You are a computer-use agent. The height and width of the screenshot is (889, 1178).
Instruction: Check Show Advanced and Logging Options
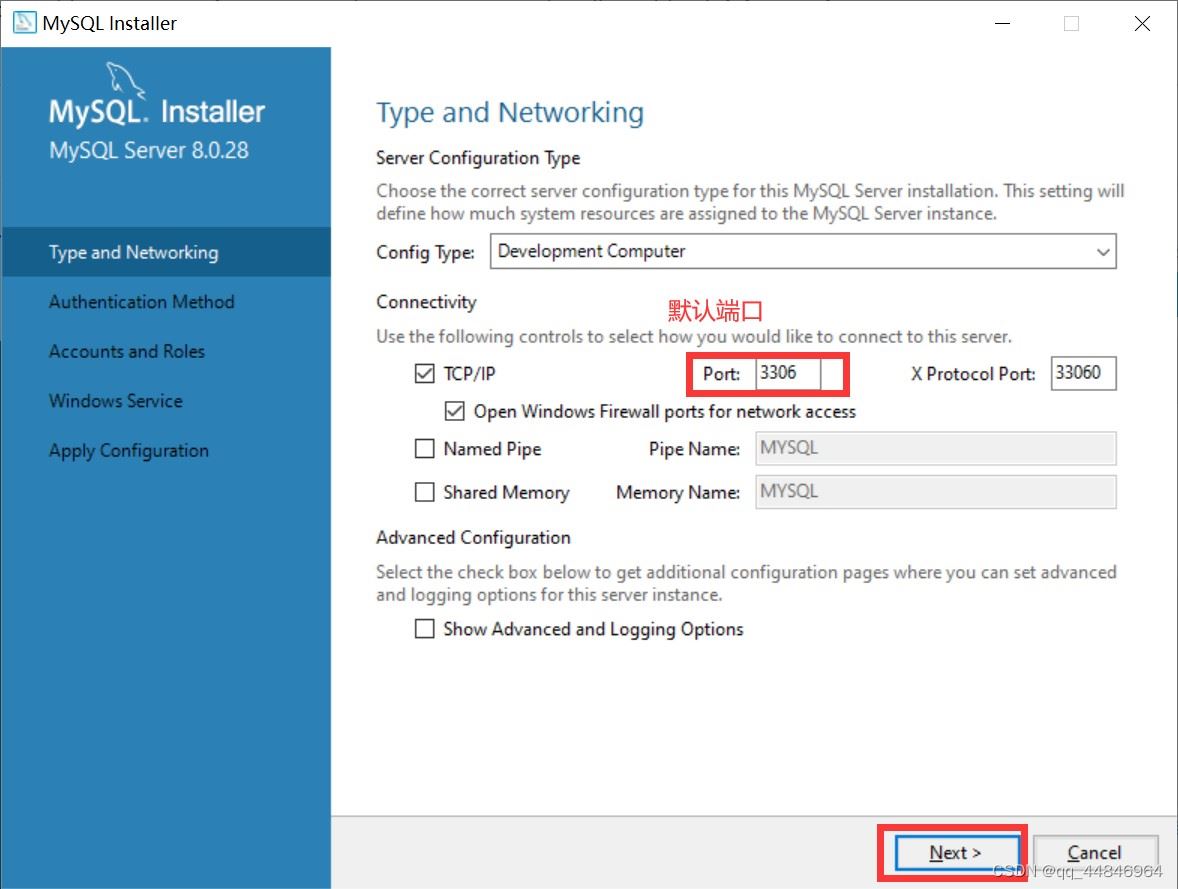(424, 628)
